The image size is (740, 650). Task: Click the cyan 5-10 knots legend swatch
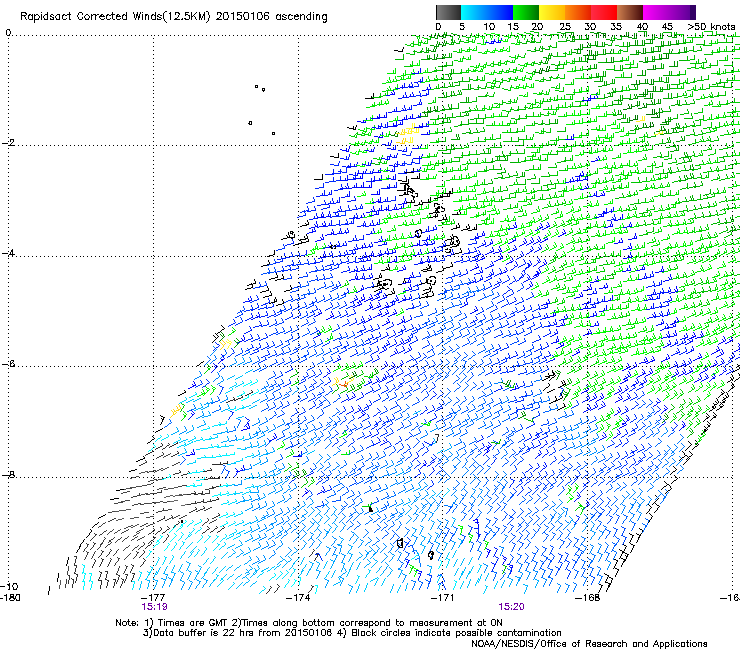coord(474,12)
